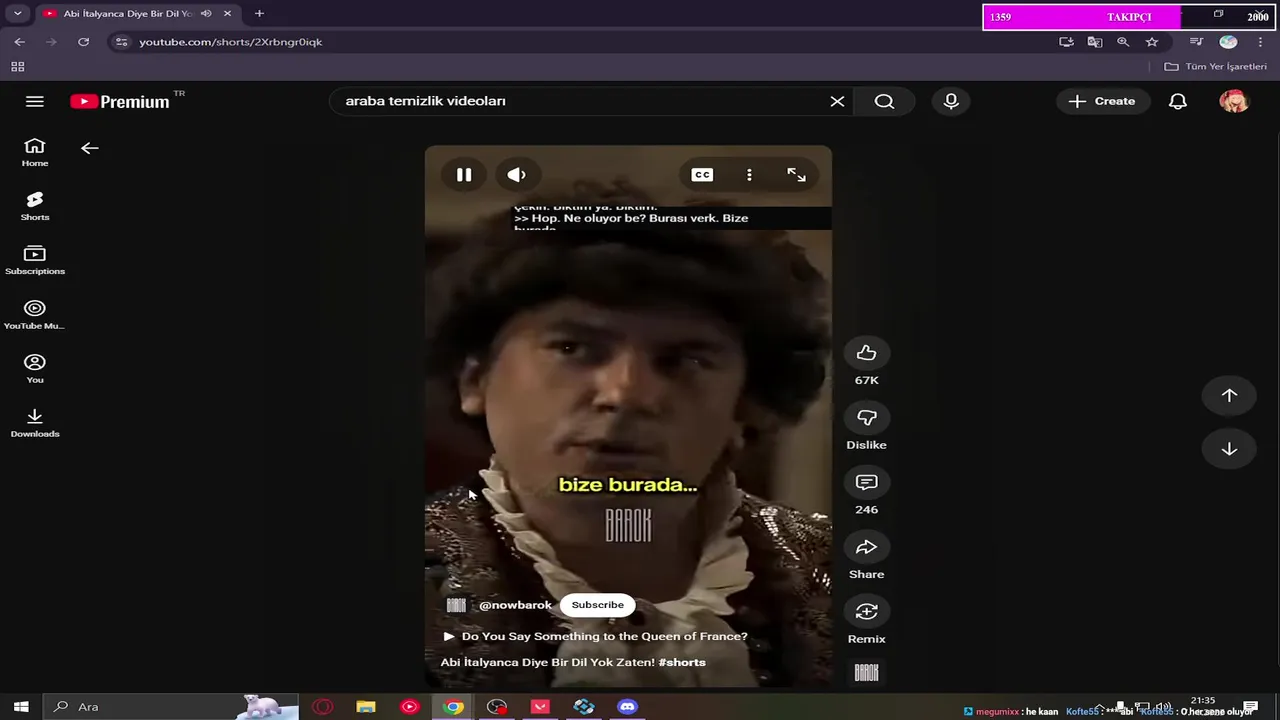Like the short with 67K likes
The width and height of the screenshot is (1280, 720).
pos(866,353)
